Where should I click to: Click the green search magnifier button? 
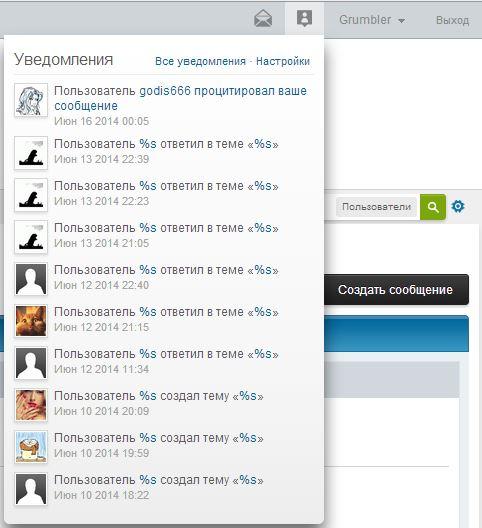click(x=433, y=207)
